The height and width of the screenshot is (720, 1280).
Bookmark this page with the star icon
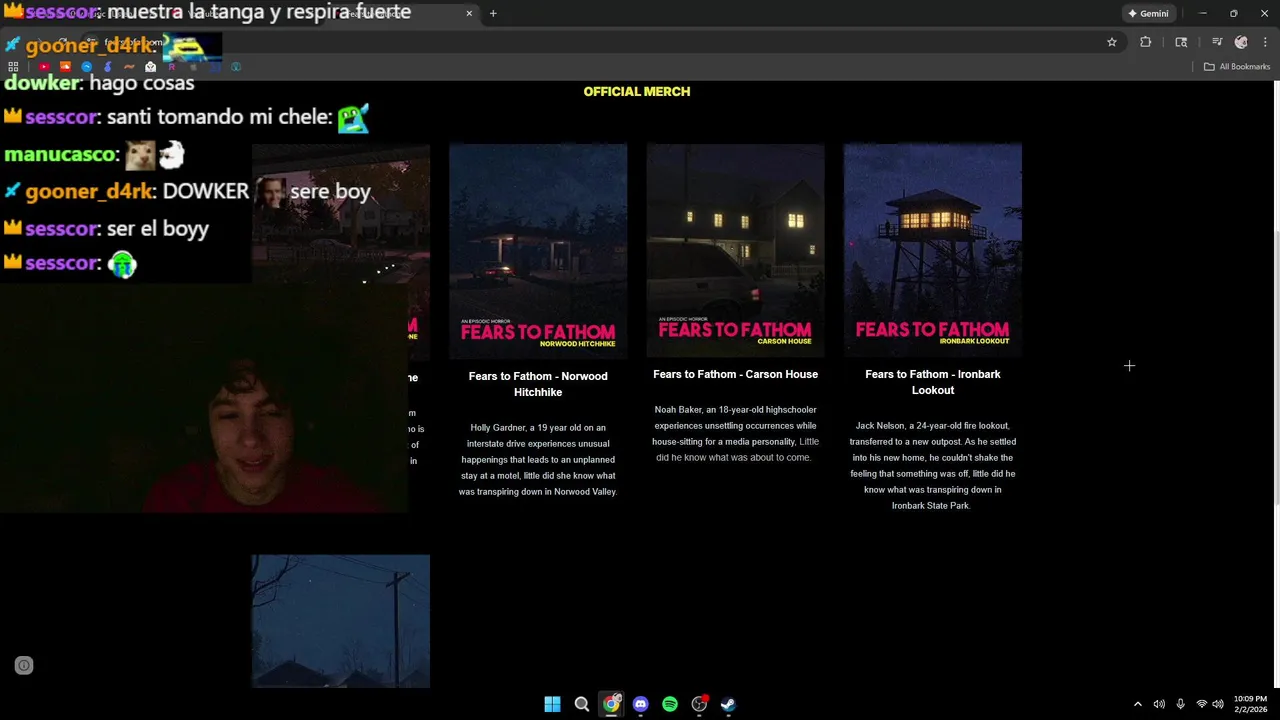[1111, 42]
